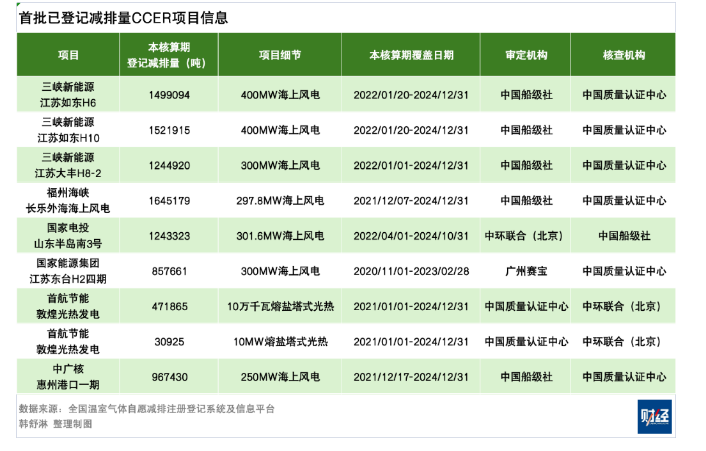Click the detail 301.6MW海上风电
This screenshot has height=451, width=706.
pyautogui.click(x=280, y=236)
